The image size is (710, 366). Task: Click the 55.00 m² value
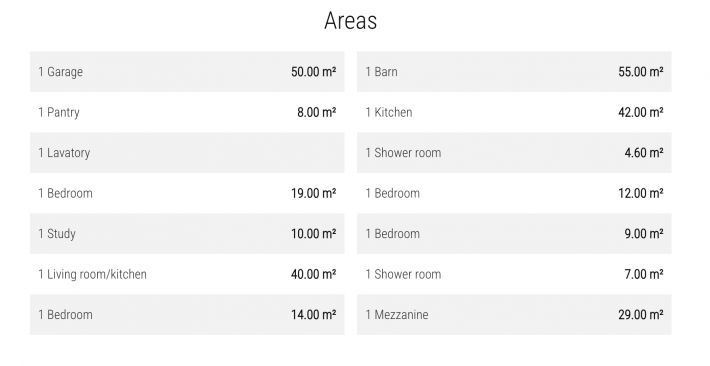[641, 72]
